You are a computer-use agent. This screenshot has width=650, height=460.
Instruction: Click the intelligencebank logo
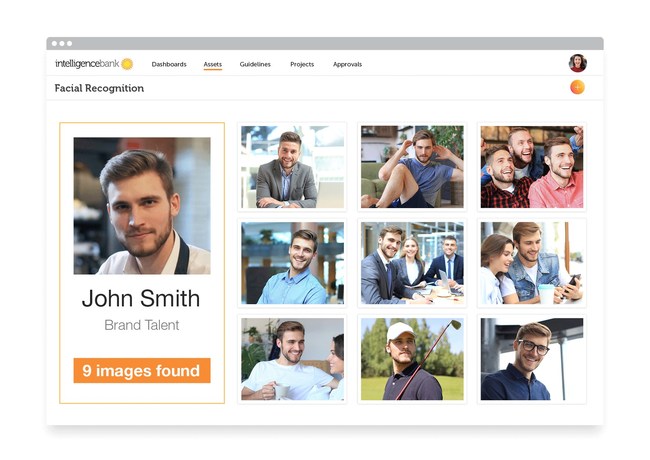[x=94, y=64]
